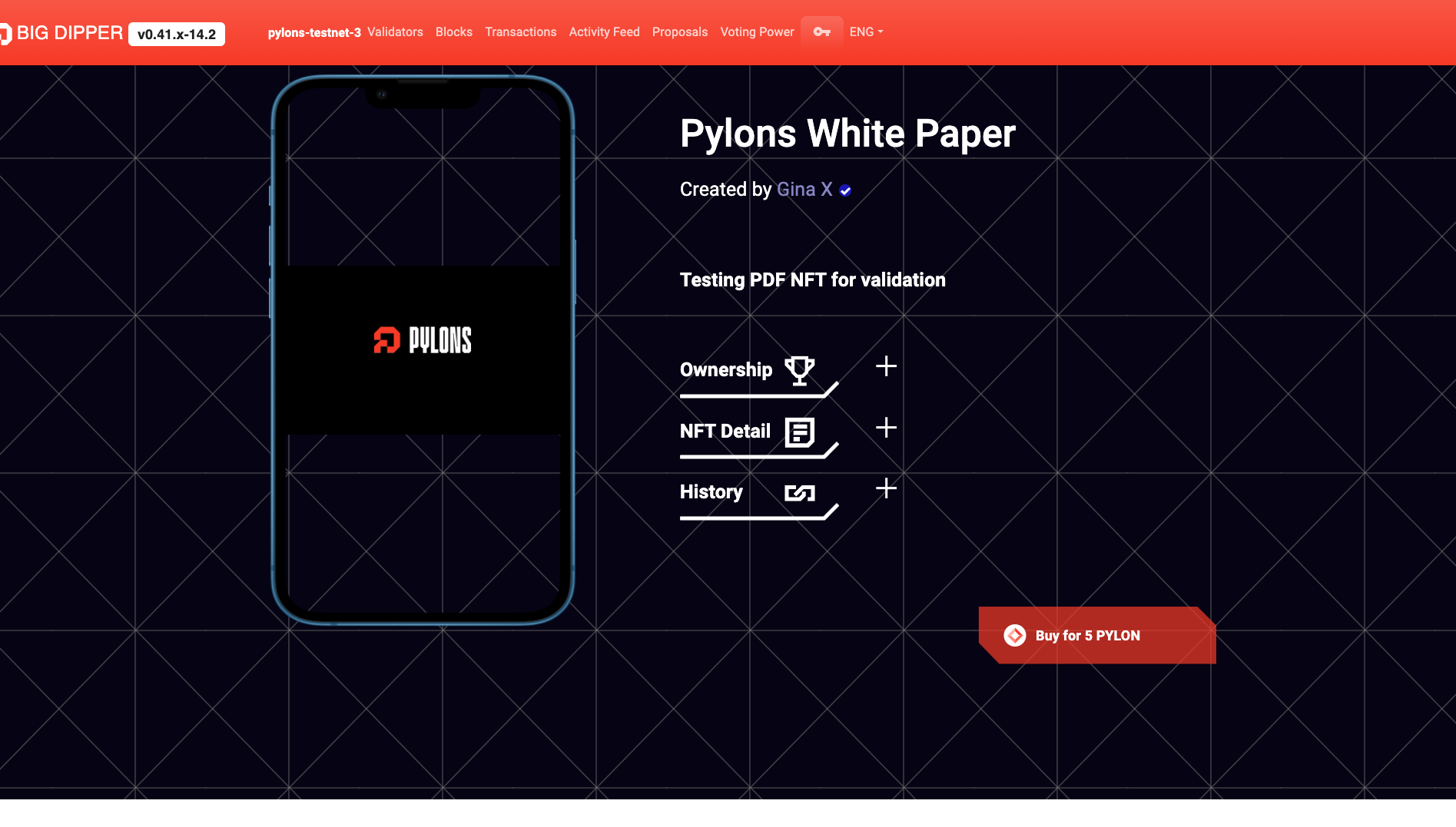Go to the Activity Feed
This screenshot has width=1456, height=827.
click(x=604, y=31)
